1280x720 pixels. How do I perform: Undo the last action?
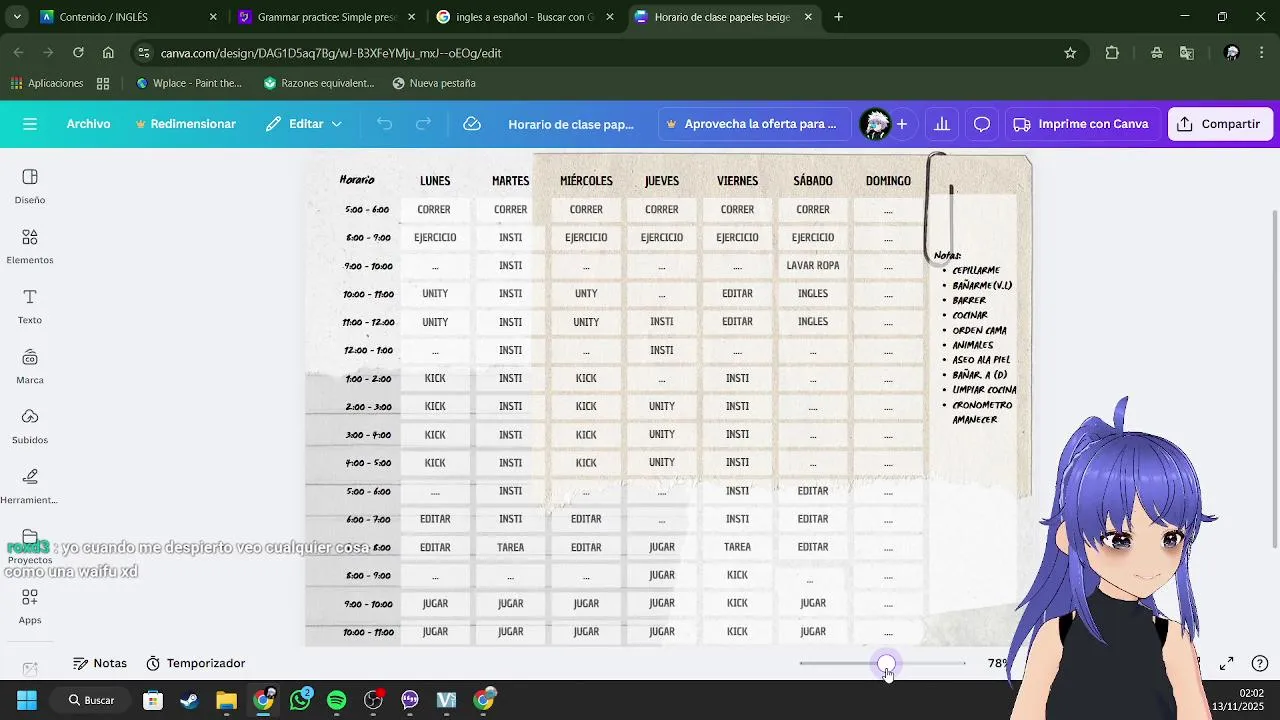pos(384,124)
